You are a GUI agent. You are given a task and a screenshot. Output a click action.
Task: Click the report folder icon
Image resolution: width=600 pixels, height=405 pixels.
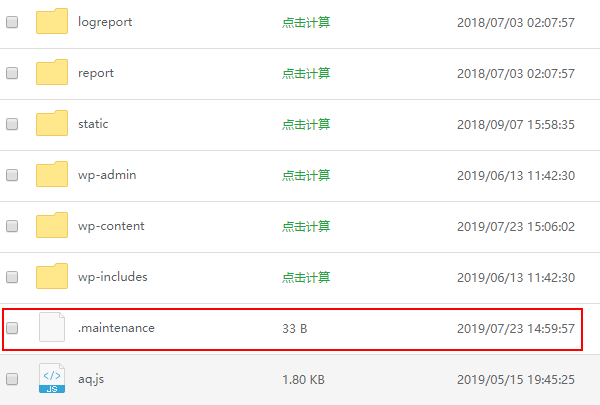pyautogui.click(x=51, y=73)
